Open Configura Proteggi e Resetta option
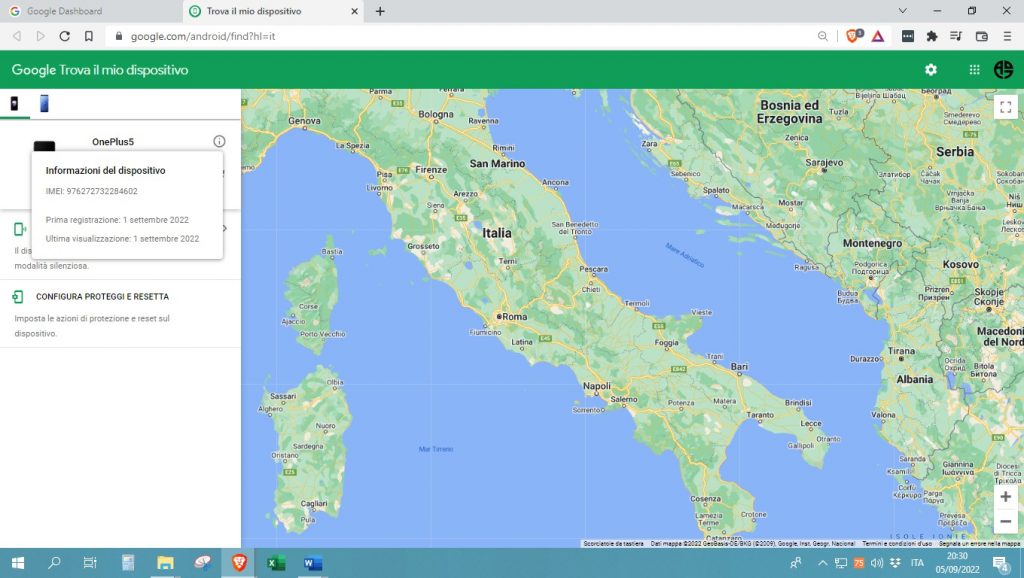The height and width of the screenshot is (578, 1024). pos(102,297)
